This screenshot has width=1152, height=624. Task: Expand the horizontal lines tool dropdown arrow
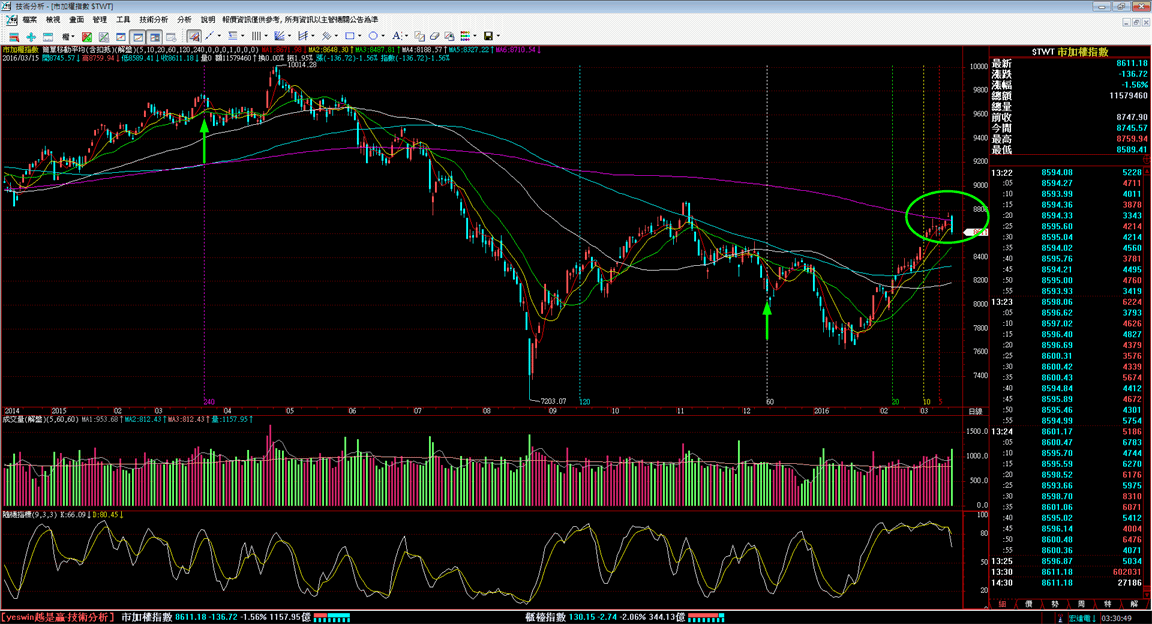[242, 36]
